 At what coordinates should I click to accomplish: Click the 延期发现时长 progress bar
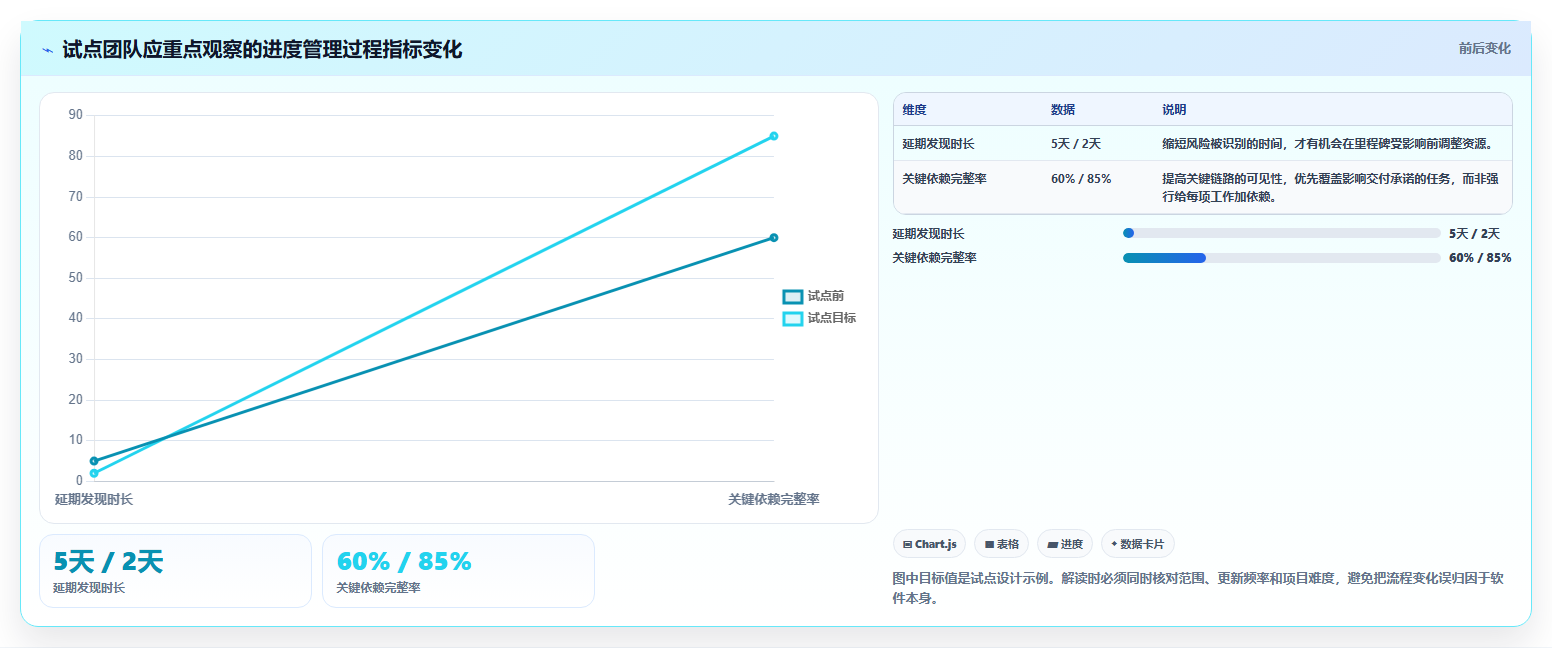(x=1282, y=233)
